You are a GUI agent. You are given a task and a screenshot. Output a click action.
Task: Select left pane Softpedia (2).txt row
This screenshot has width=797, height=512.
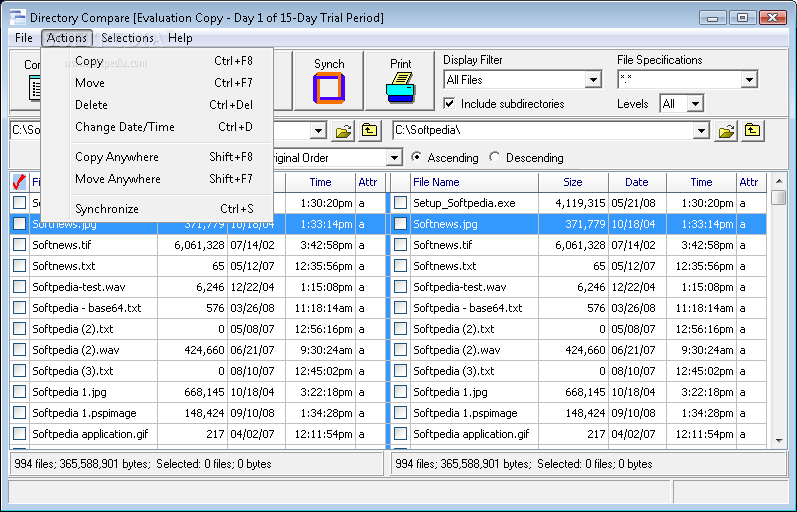197,329
